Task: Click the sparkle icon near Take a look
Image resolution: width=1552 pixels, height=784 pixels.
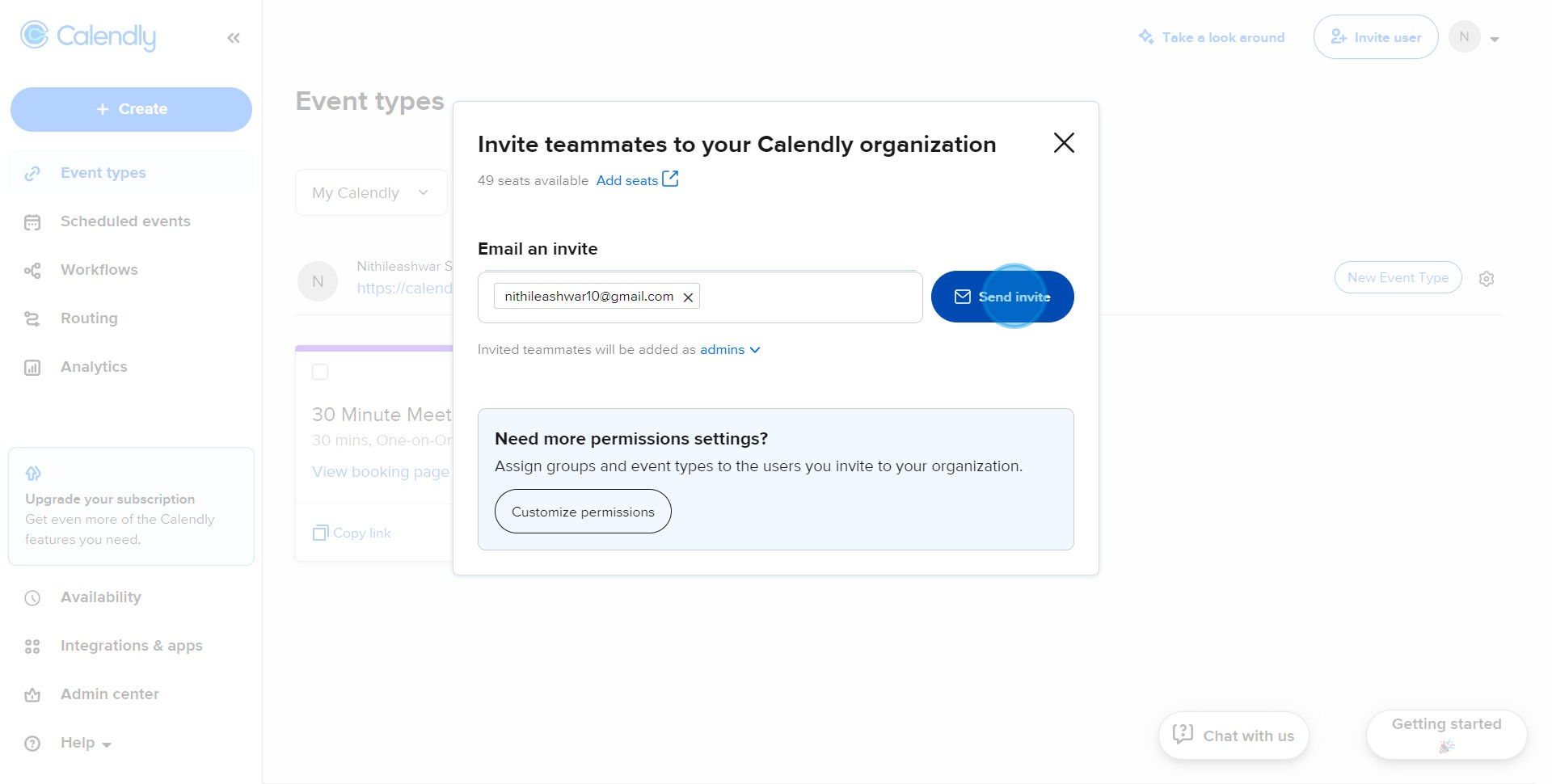Action: tap(1146, 36)
